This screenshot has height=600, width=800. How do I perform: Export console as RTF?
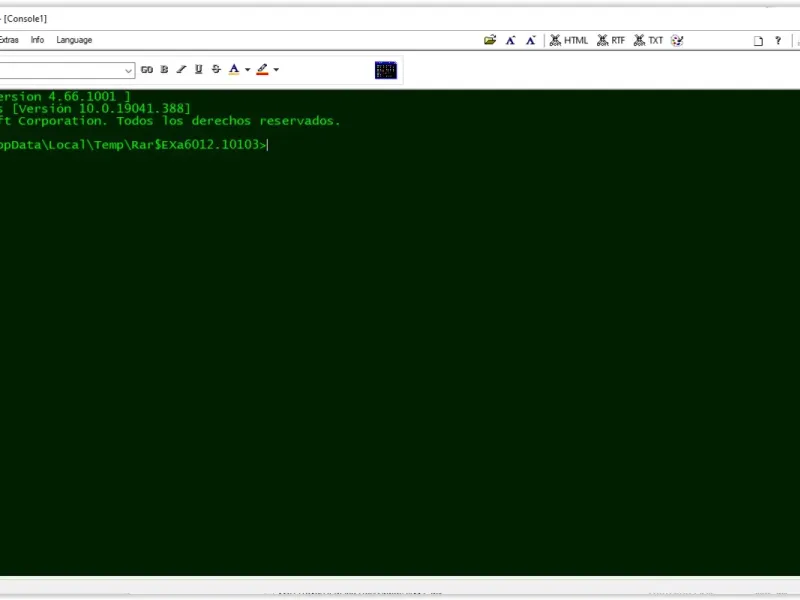point(611,40)
